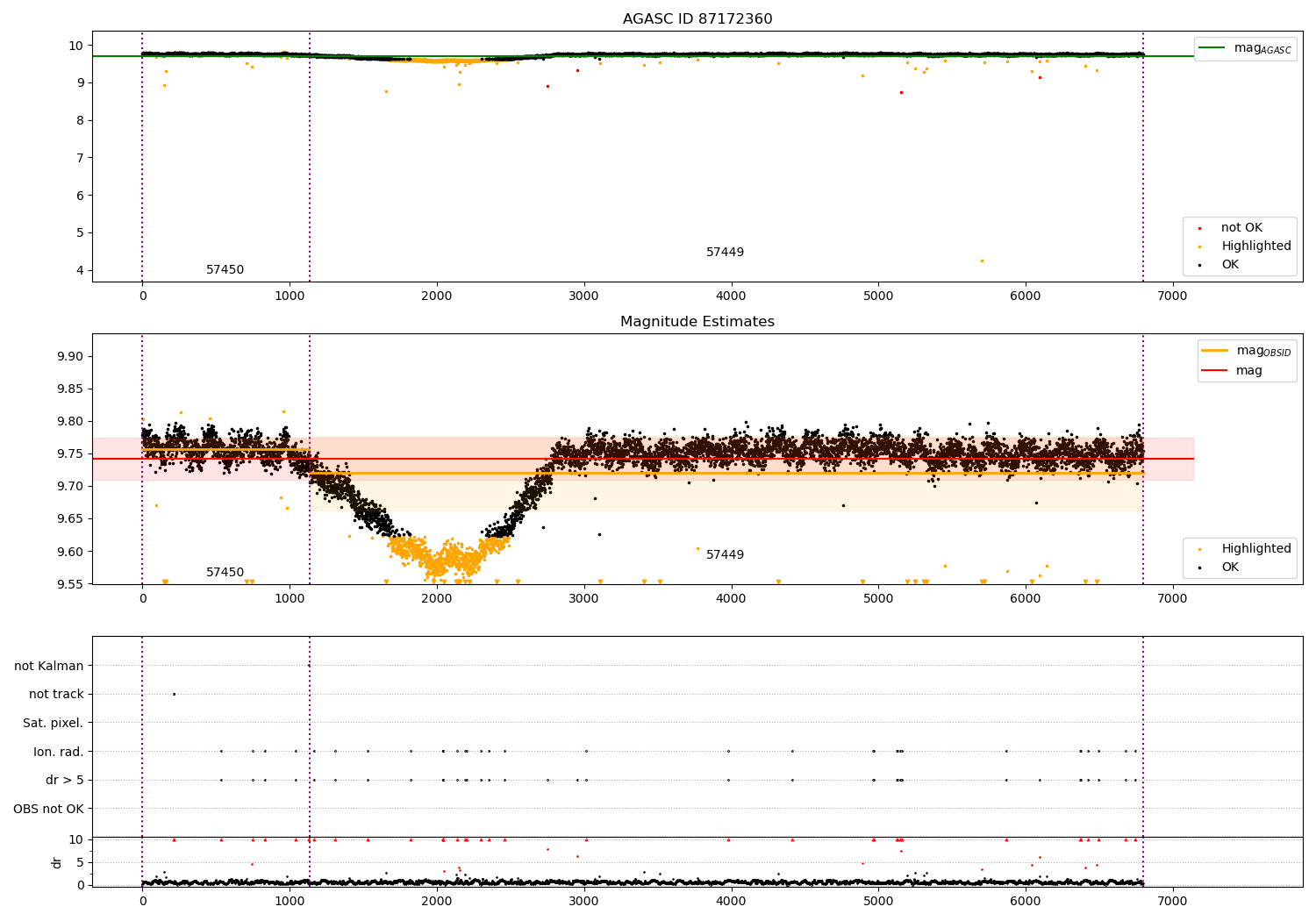1316x921 pixels.
Task: Click the 57450 label in the Magnitude Estimates plot
Action: click(225, 573)
